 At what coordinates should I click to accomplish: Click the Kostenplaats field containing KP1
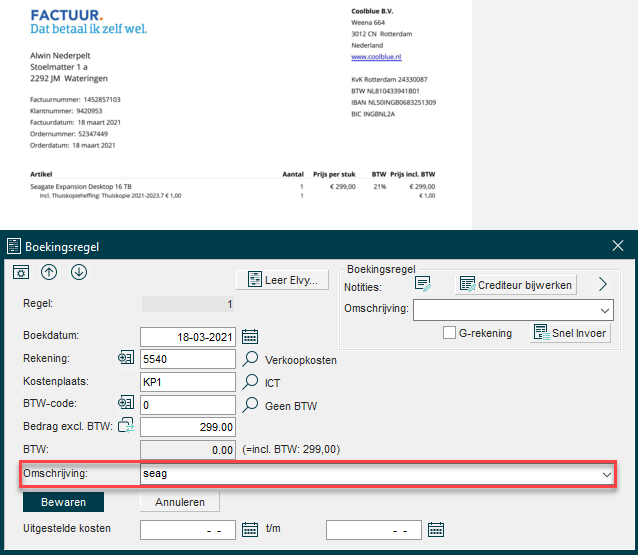tap(188, 382)
